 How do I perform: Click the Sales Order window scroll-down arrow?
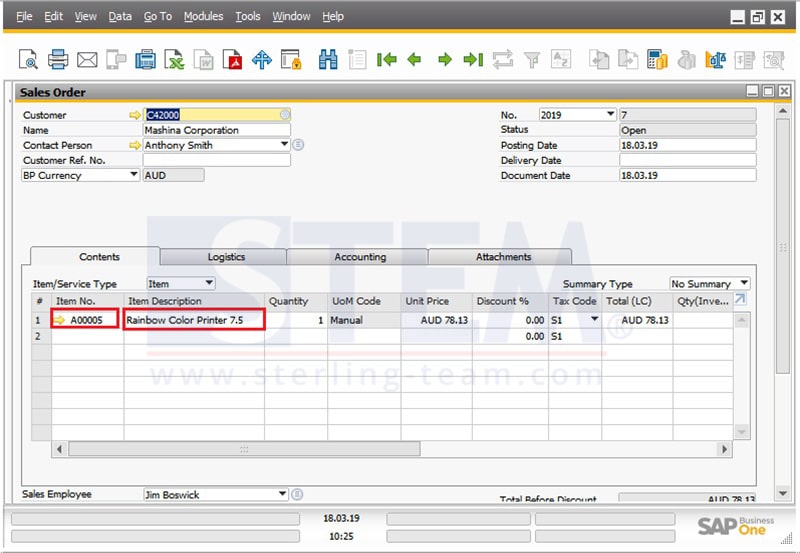pyautogui.click(x=783, y=493)
